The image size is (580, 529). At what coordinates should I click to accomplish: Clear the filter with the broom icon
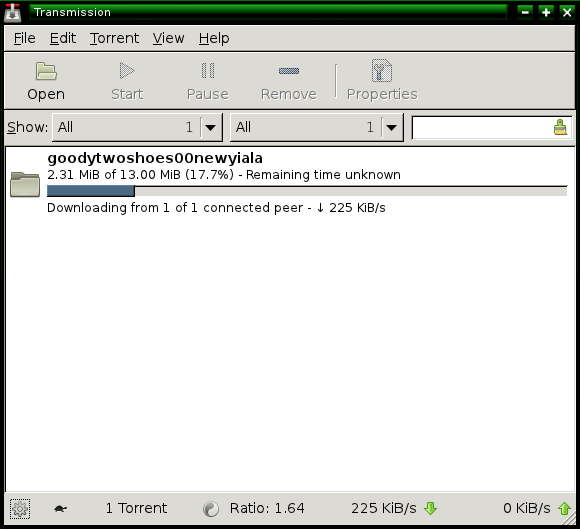click(560, 127)
